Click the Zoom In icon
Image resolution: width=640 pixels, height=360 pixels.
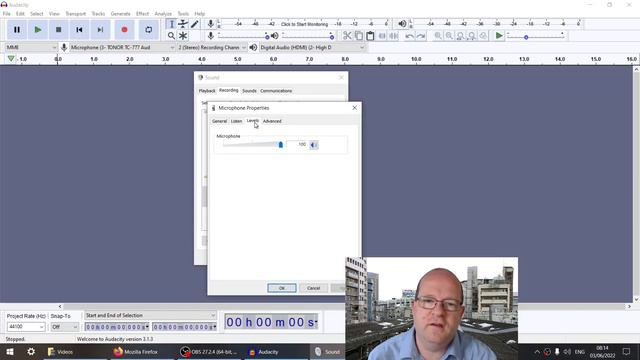click(438, 36)
